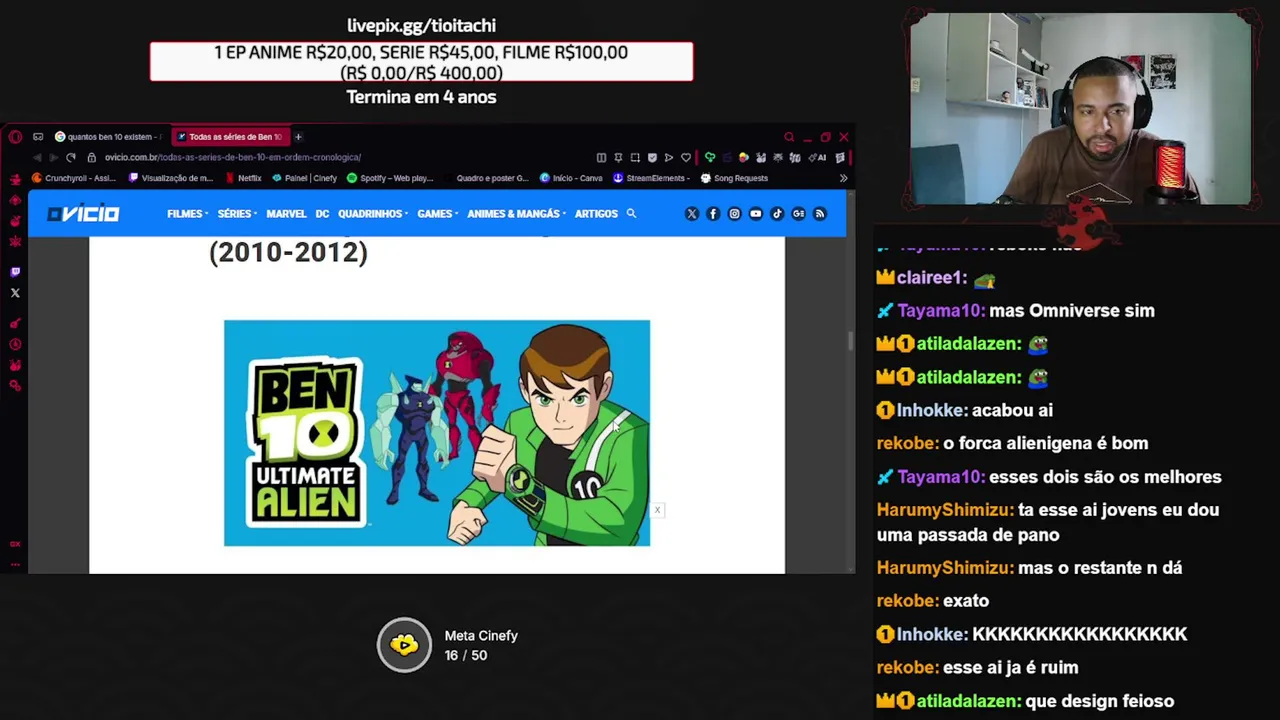
Task: Open O Vicio's TikTok social icon
Action: click(x=777, y=213)
